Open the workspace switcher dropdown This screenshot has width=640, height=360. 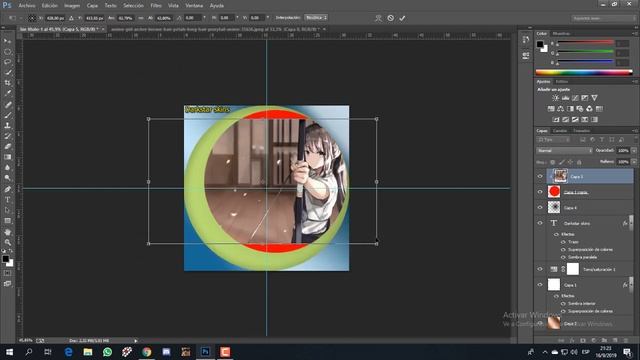tap(603, 18)
